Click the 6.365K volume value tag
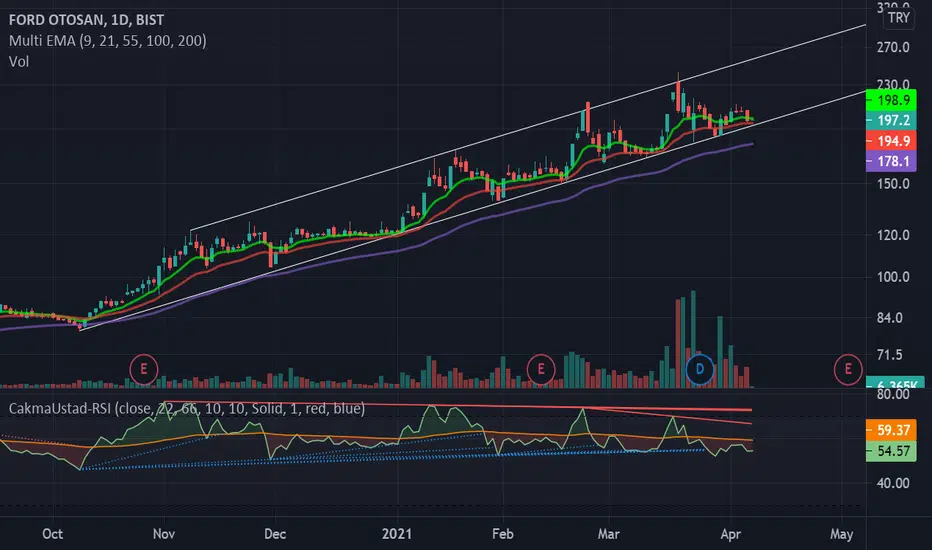This screenshot has height=550, width=932. tap(896, 383)
